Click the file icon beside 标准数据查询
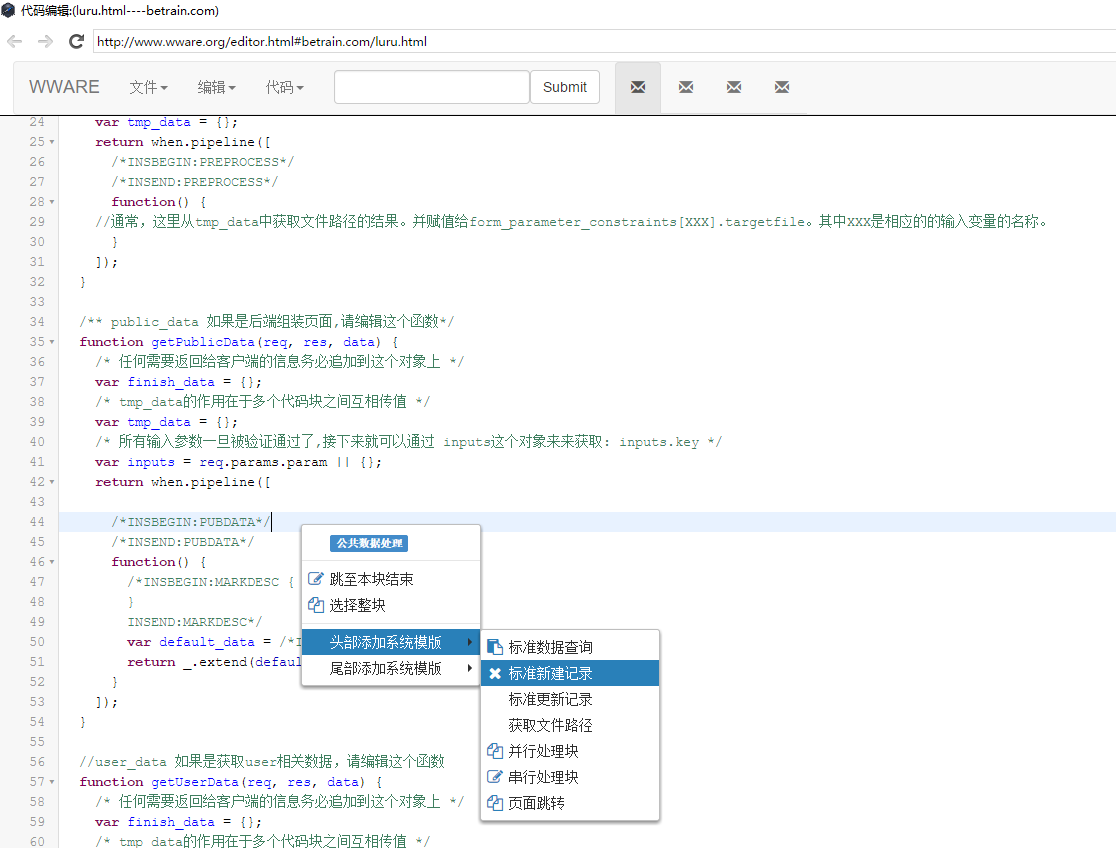The image size is (1116, 848). coord(495,647)
